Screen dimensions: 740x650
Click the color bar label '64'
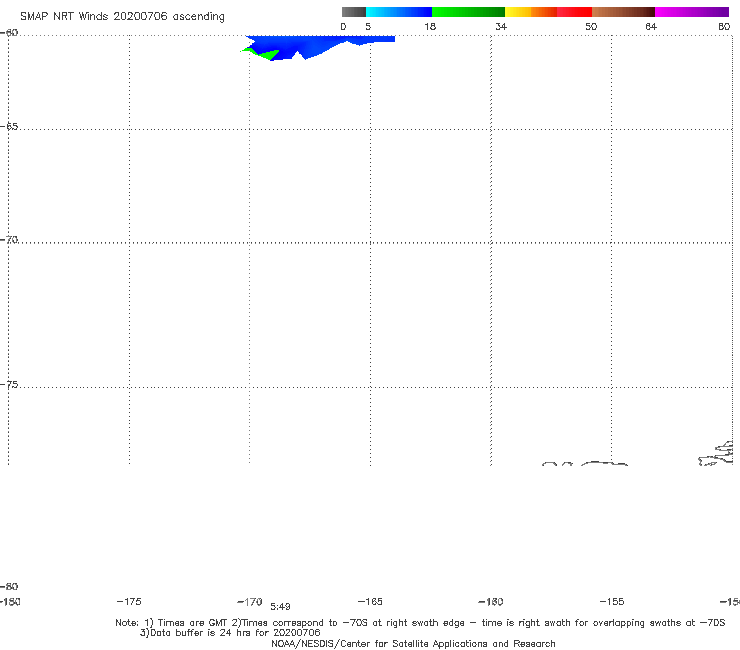tap(651, 26)
